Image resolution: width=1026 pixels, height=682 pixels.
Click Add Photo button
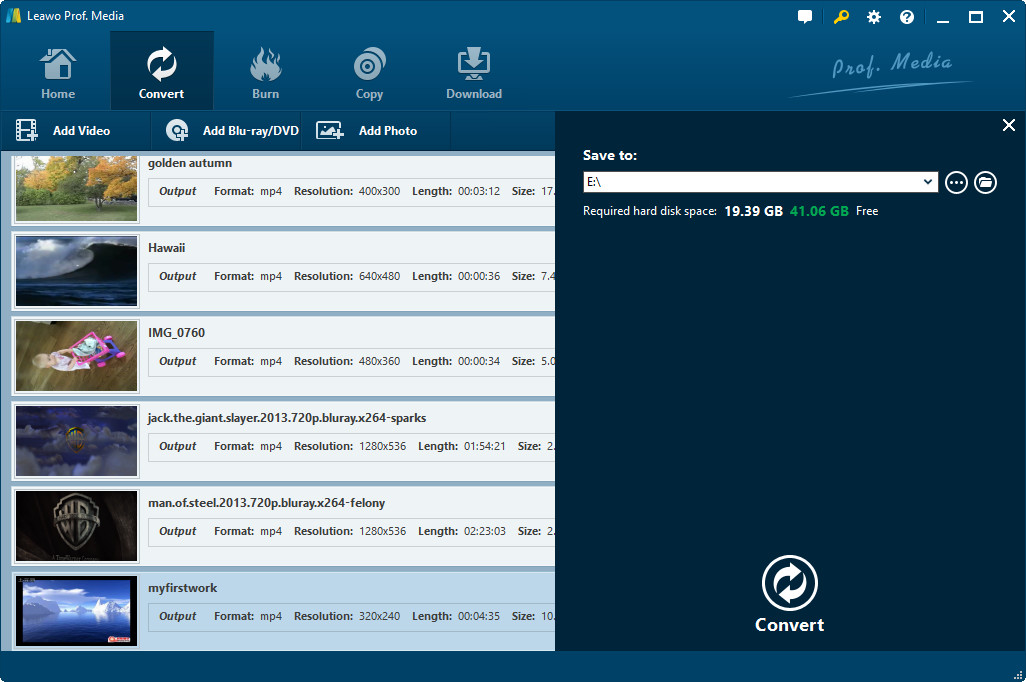(368, 131)
